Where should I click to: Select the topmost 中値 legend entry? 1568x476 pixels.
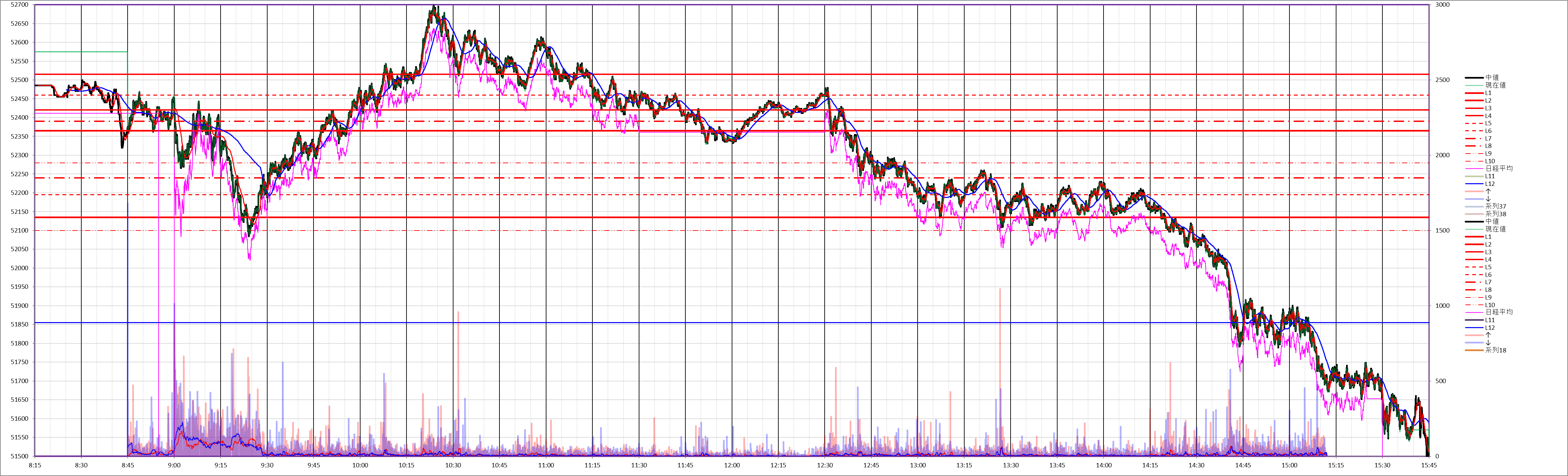click(1492, 77)
